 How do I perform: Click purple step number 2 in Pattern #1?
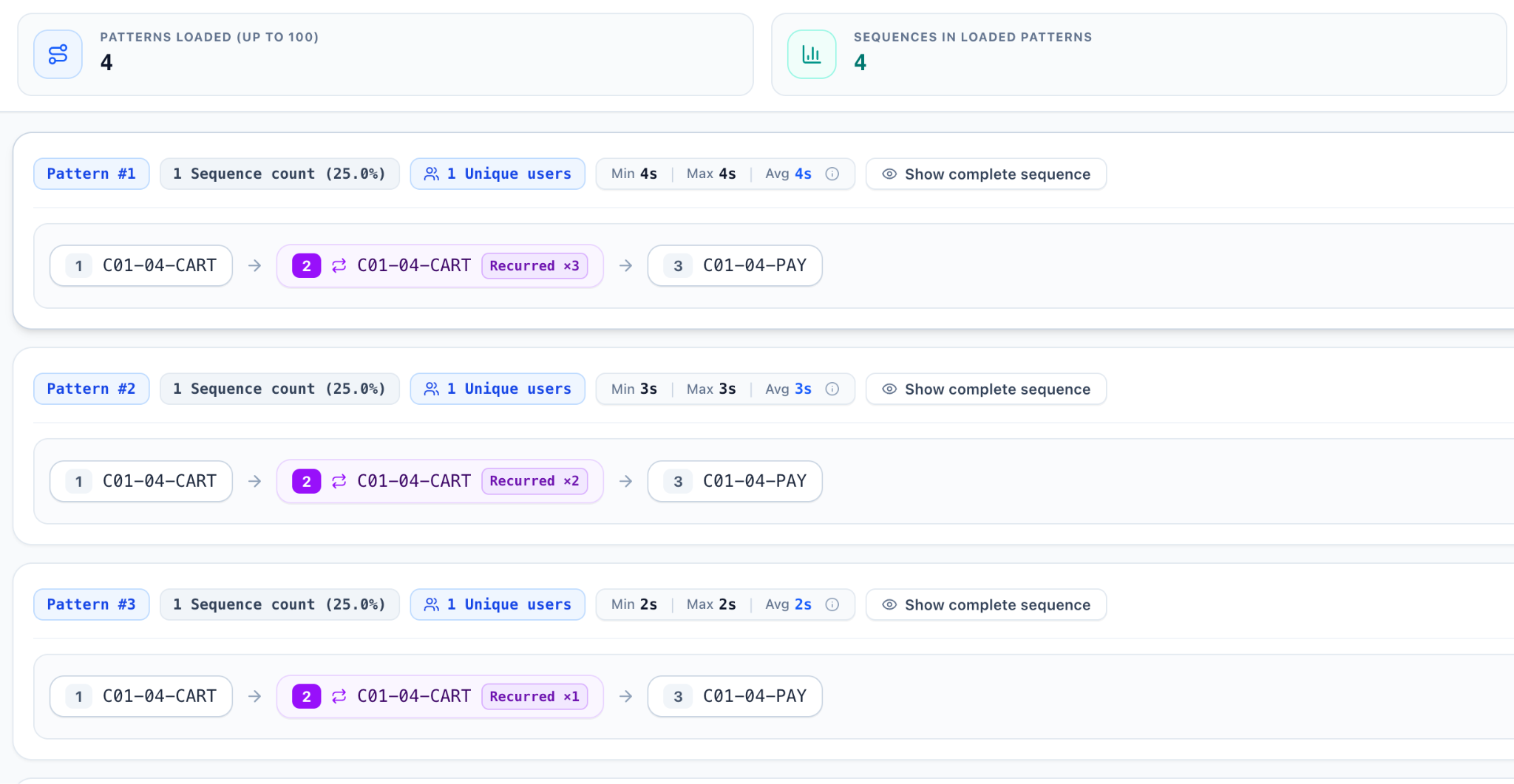pos(306,265)
